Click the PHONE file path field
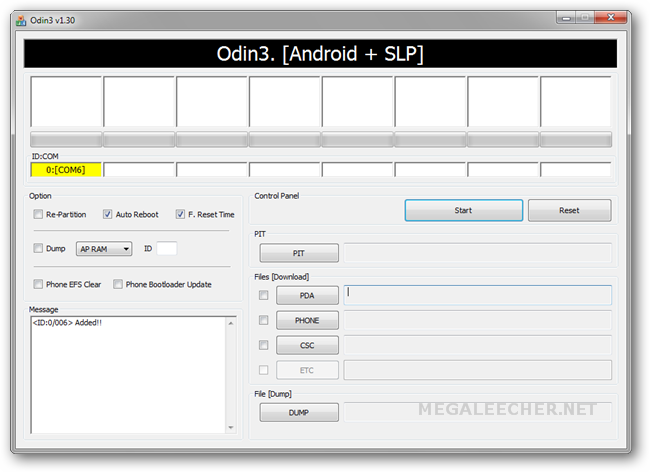The image size is (650, 472). point(478,320)
